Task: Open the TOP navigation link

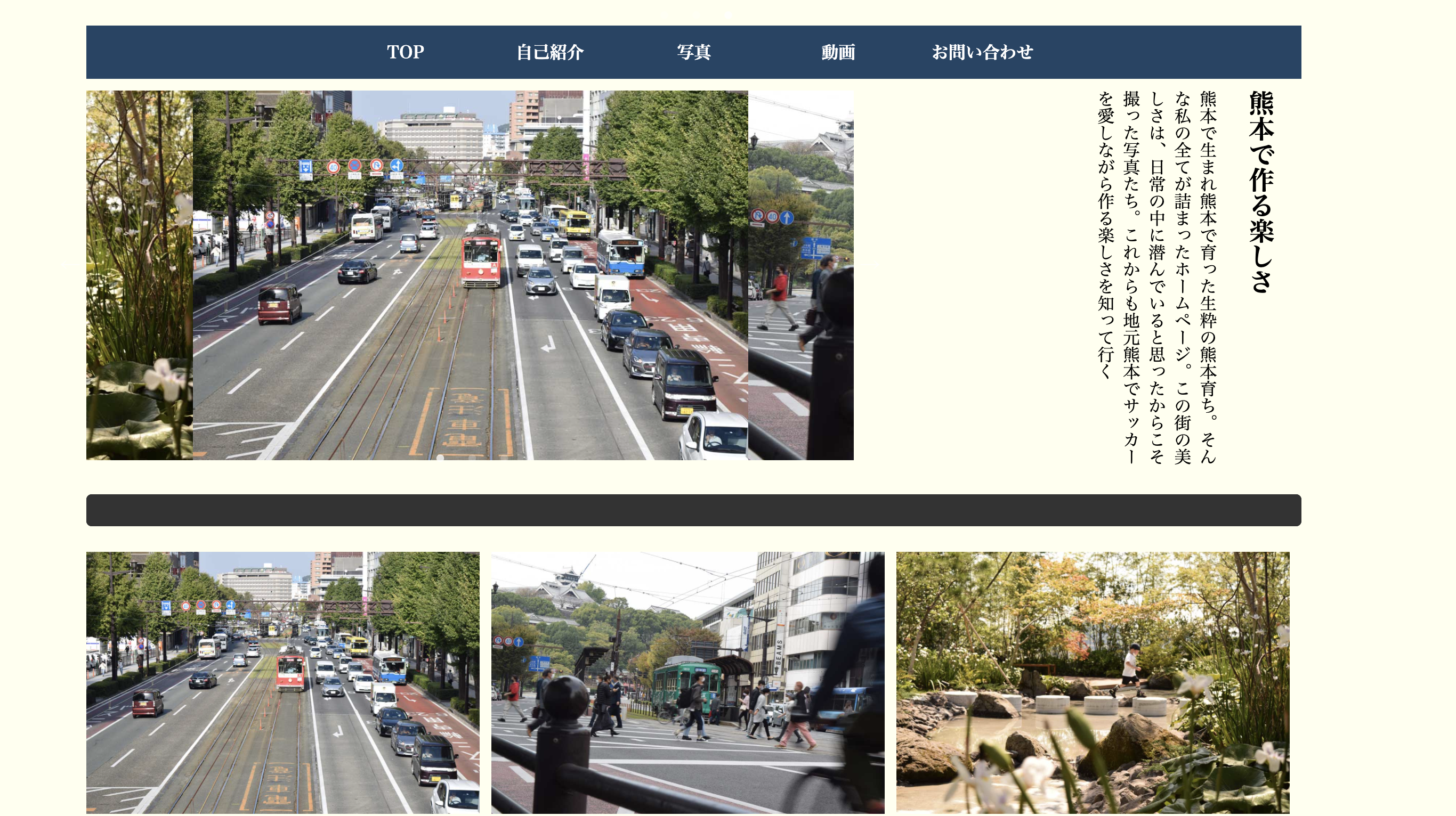Action: tap(405, 52)
